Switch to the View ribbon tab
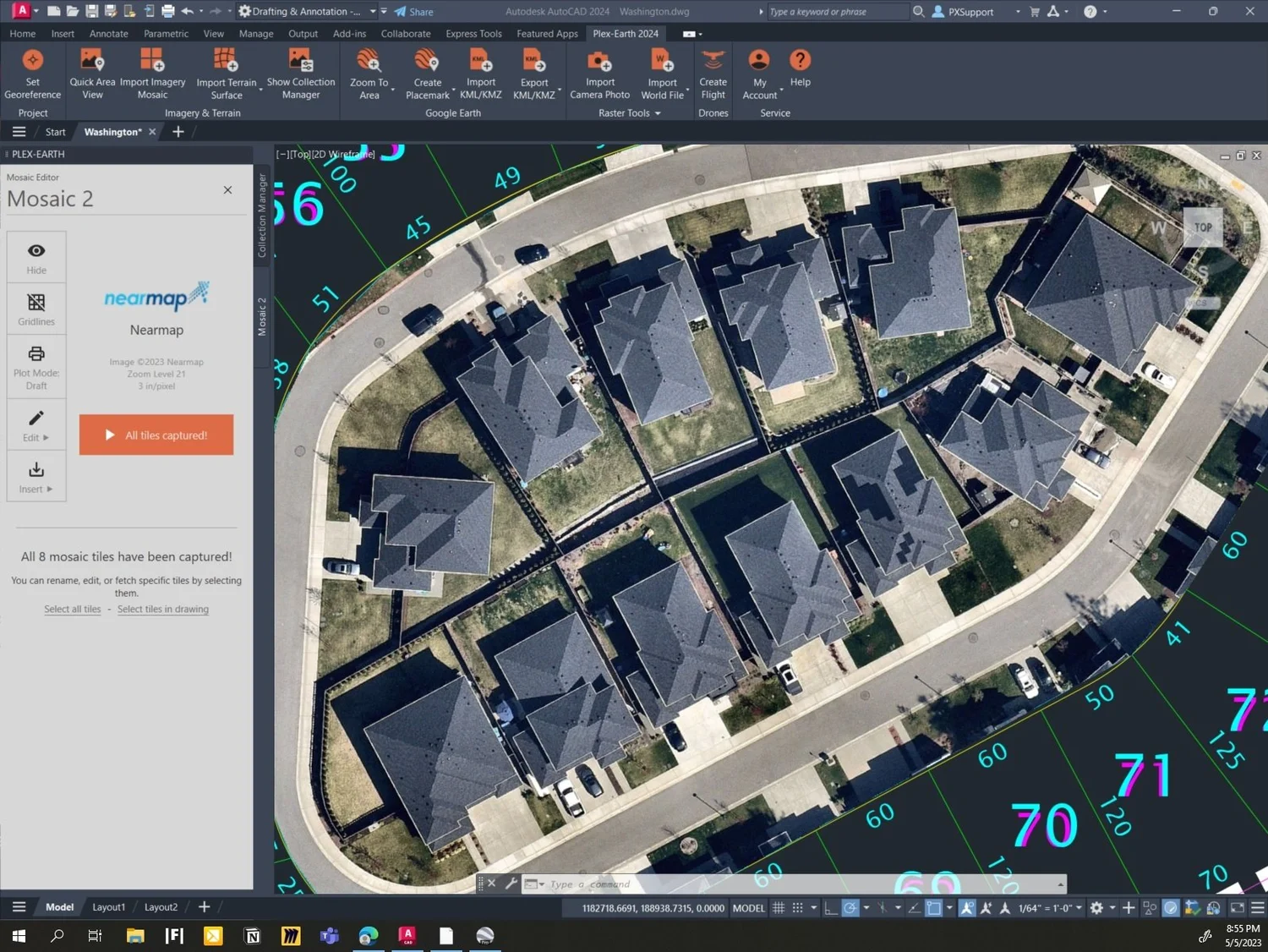The height and width of the screenshot is (952, 1268). click(213, 33)
